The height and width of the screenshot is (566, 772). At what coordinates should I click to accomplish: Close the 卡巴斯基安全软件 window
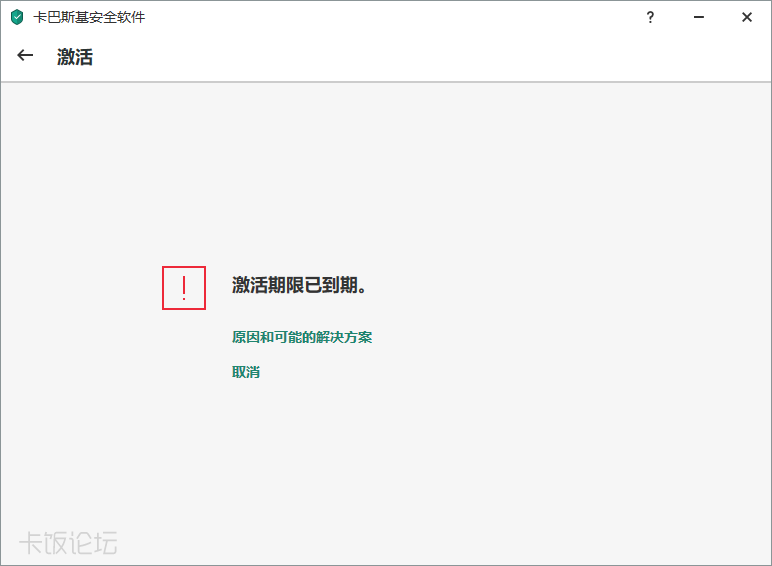pyautogui.click(x=746, y=17)
